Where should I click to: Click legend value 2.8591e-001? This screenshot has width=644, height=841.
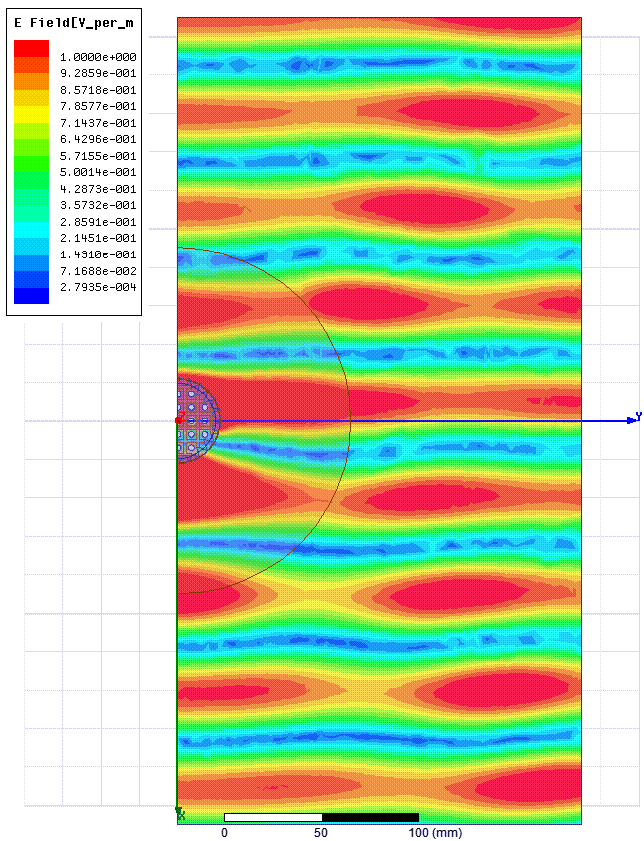[x=98, y=222]
